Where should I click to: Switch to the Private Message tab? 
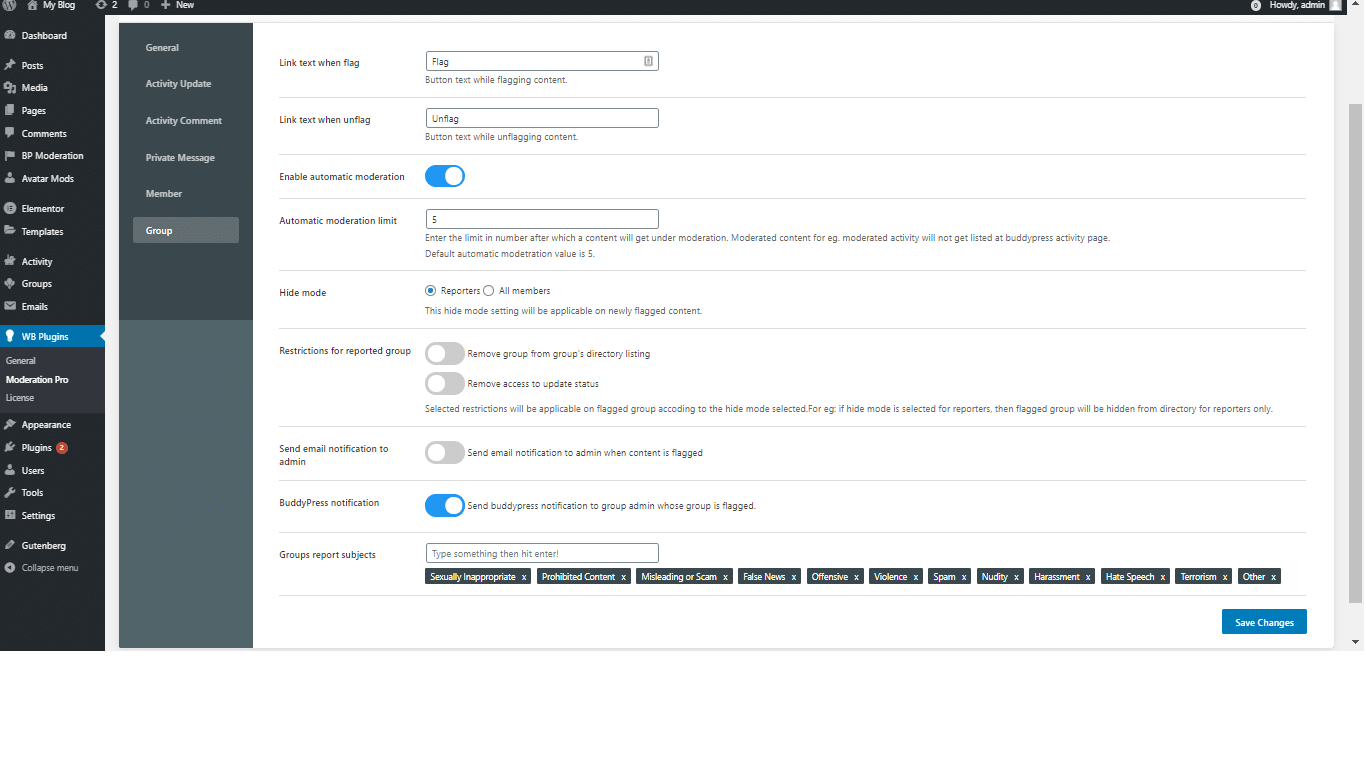(180, 158)
